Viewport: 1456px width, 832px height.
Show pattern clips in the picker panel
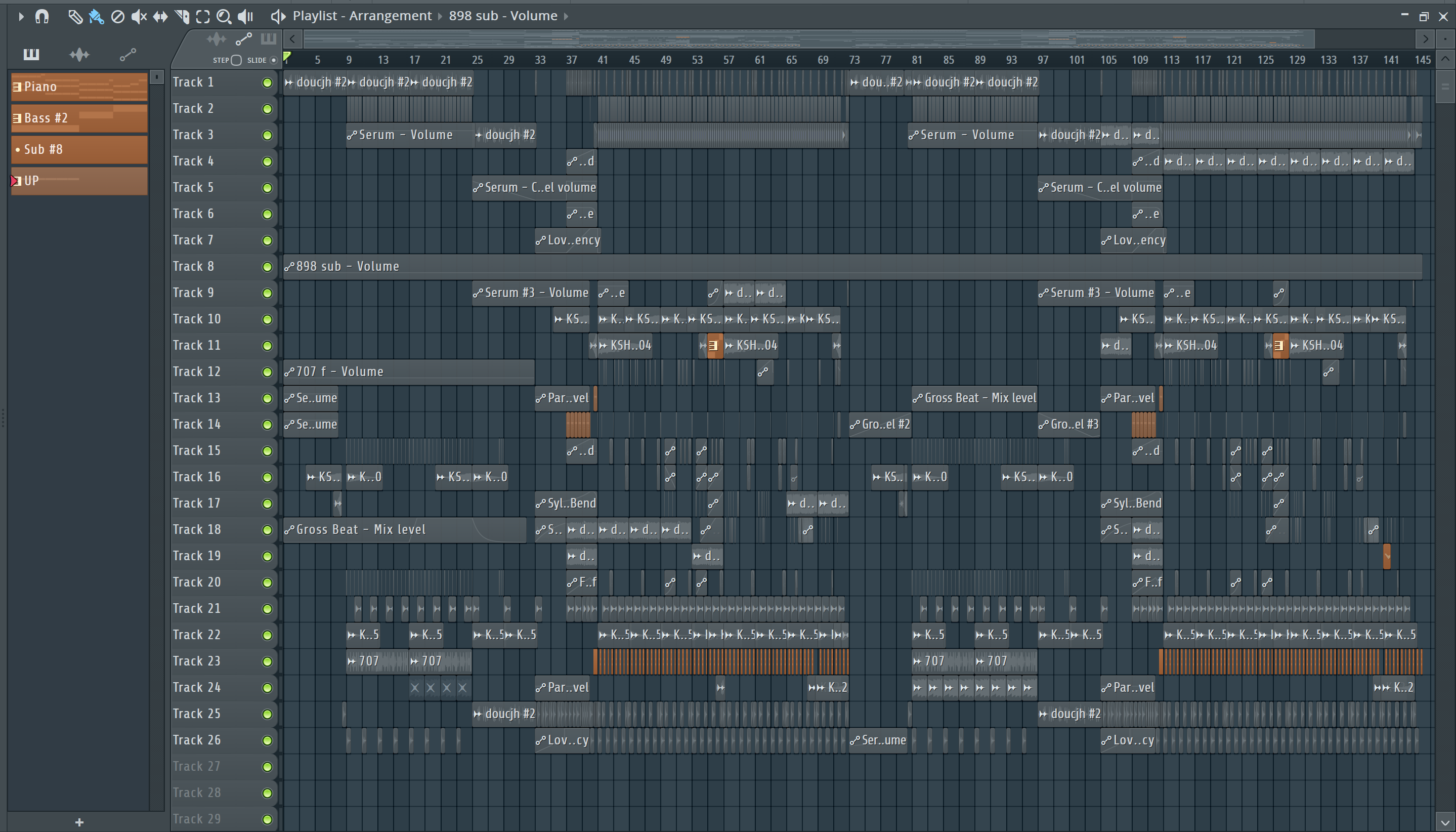(x=31, y=54)
